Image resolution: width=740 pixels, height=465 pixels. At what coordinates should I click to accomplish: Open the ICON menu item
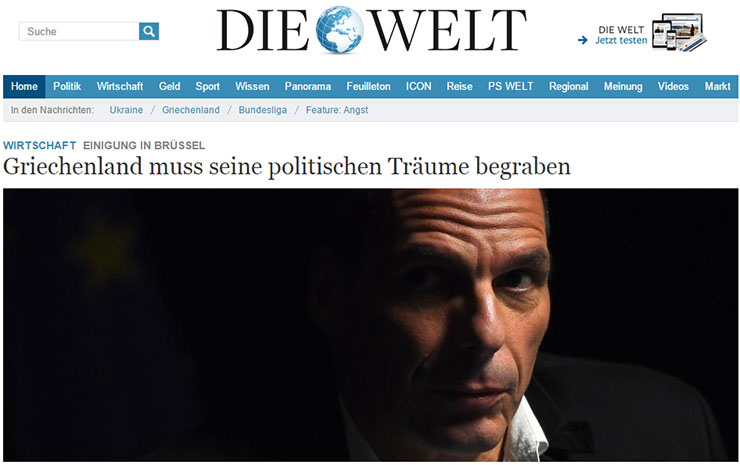pos(419,86)
